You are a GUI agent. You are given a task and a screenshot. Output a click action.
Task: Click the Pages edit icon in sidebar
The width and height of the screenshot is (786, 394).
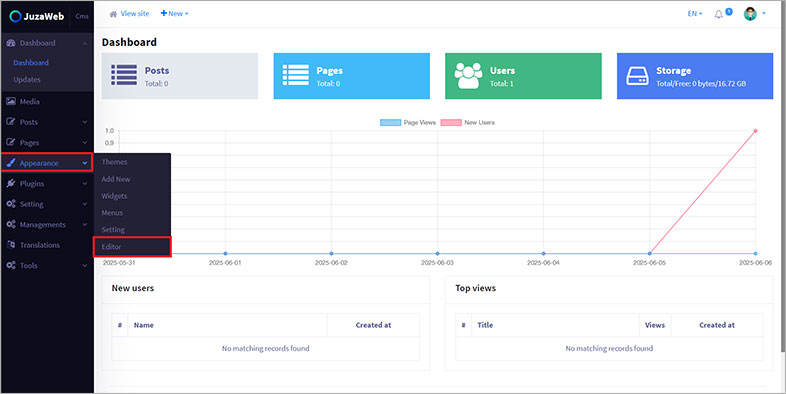click(11, 142)
